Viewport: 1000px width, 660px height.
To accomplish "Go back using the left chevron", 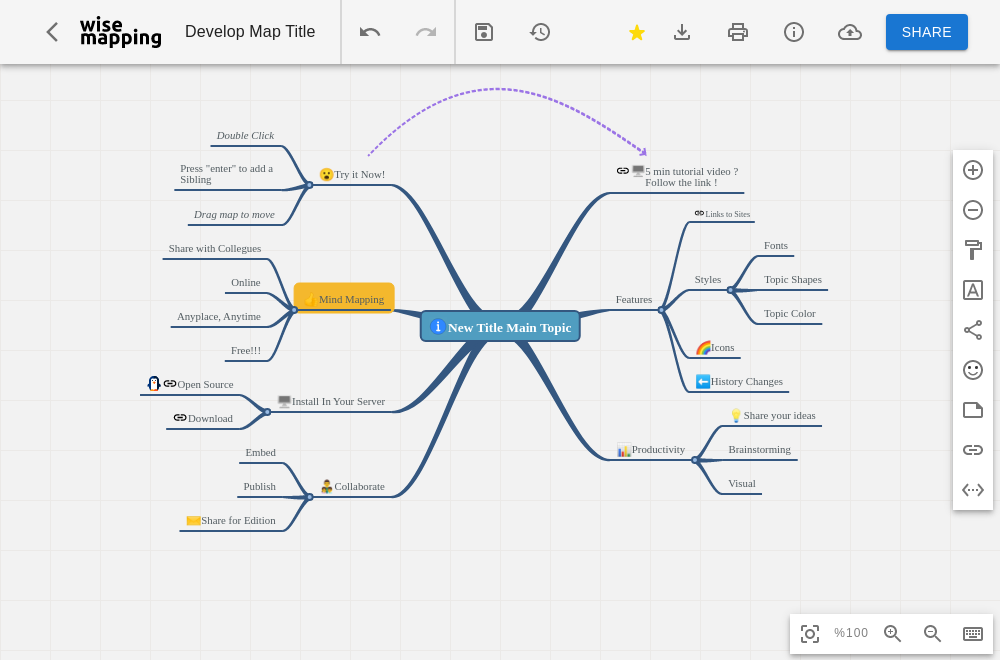I will [52, 32].
